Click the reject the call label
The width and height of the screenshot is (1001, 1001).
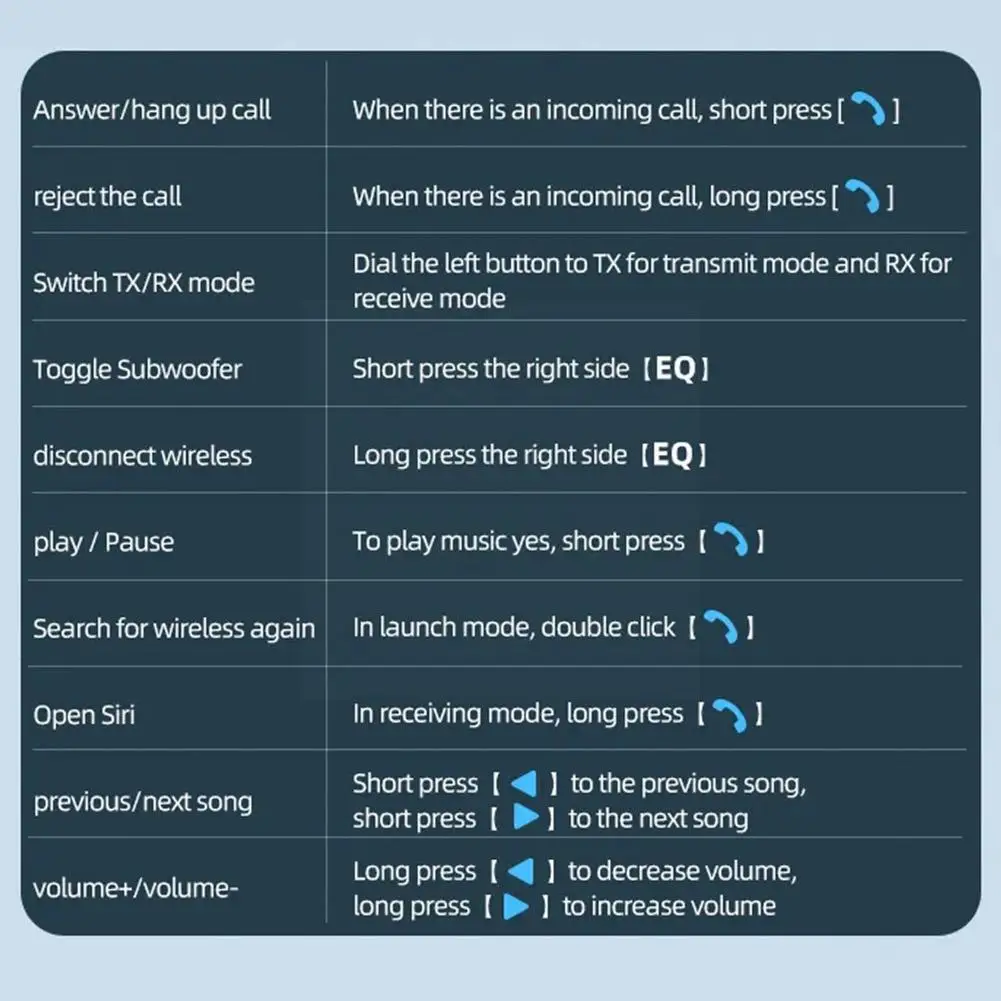[x=107, y=196]
